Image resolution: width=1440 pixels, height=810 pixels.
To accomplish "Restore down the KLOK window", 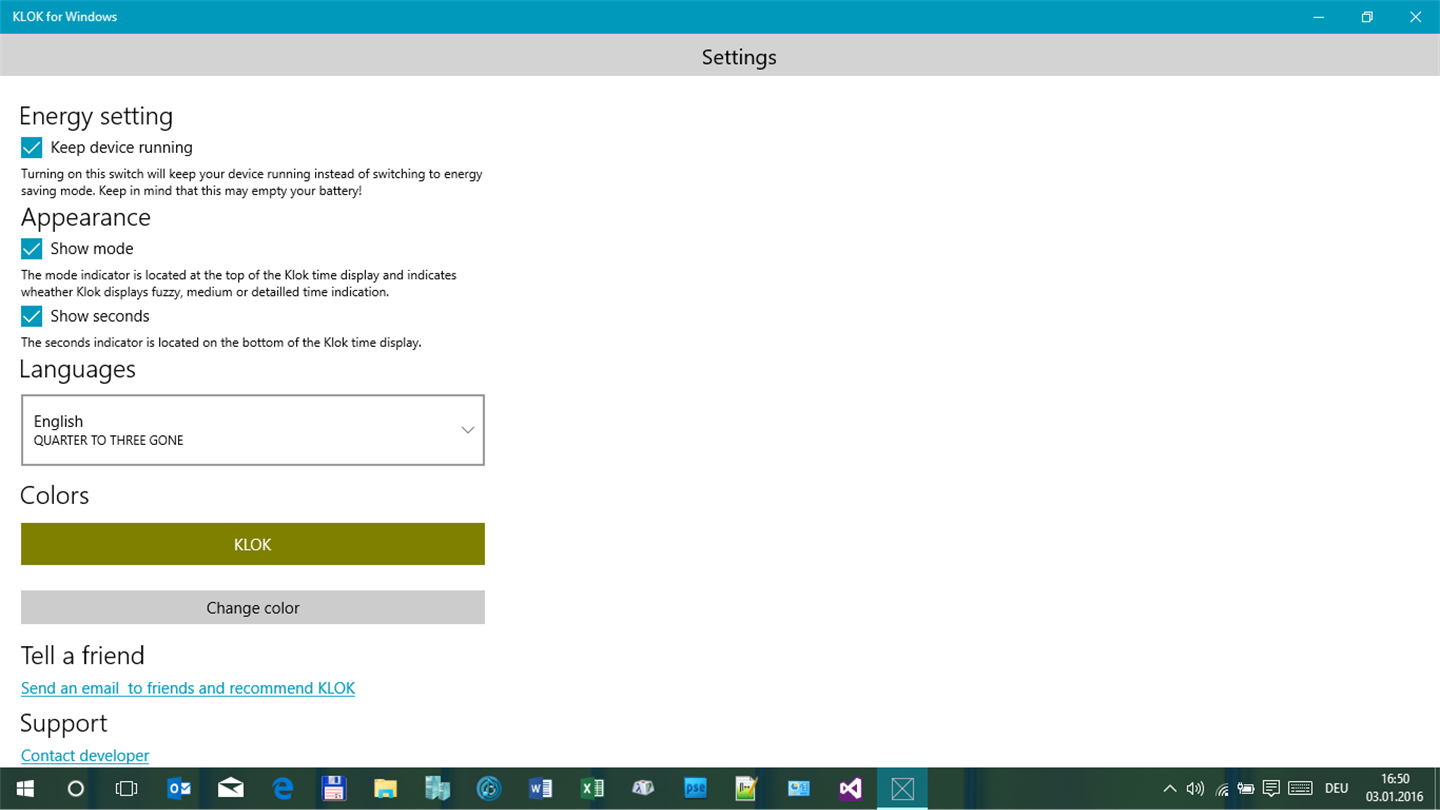I will [1367, 17].
